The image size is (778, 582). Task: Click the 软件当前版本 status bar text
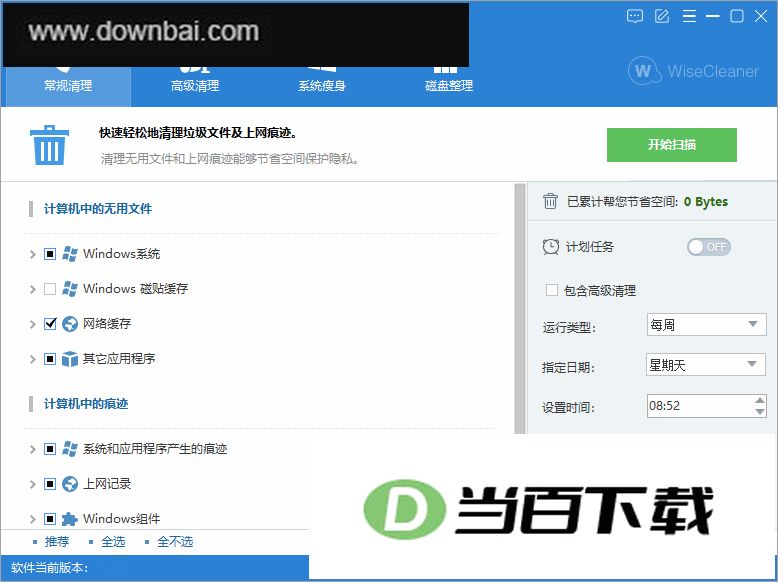50,568
